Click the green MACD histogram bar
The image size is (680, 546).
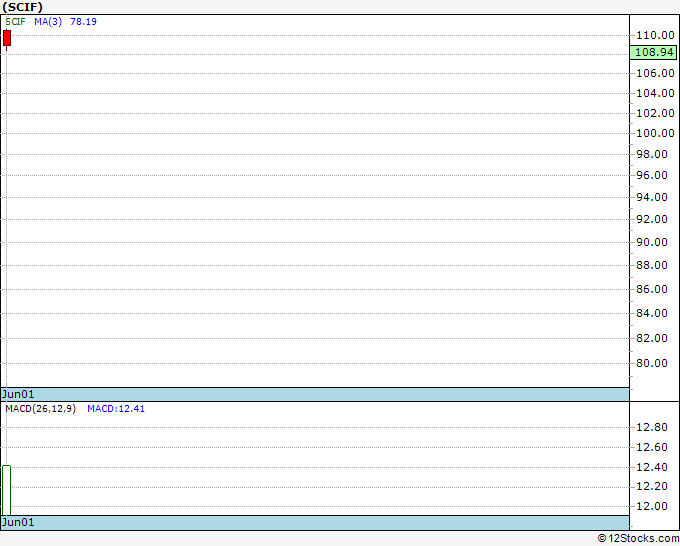[x=7, y=490]
